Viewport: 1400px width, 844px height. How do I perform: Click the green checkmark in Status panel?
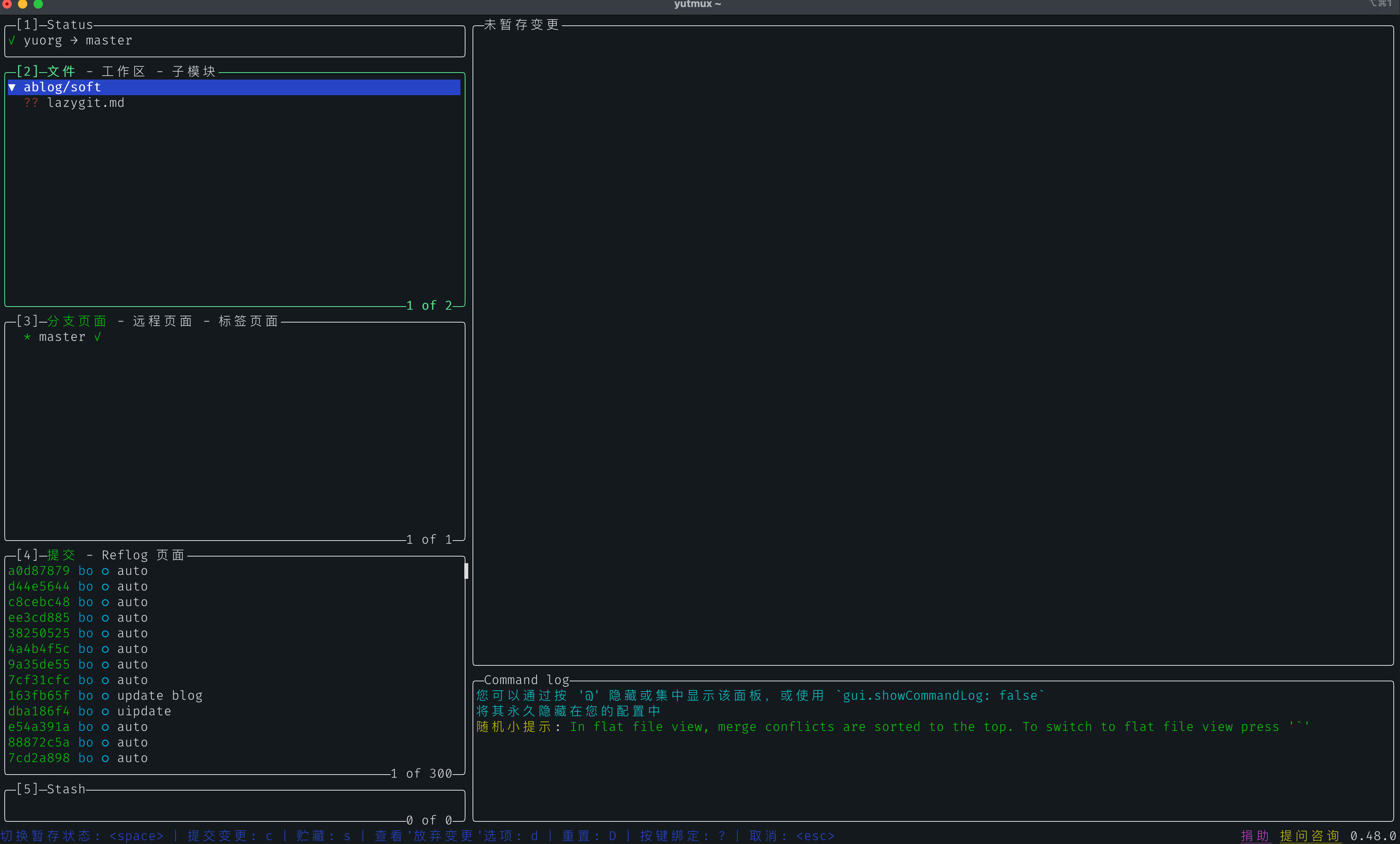pos(12,41)
